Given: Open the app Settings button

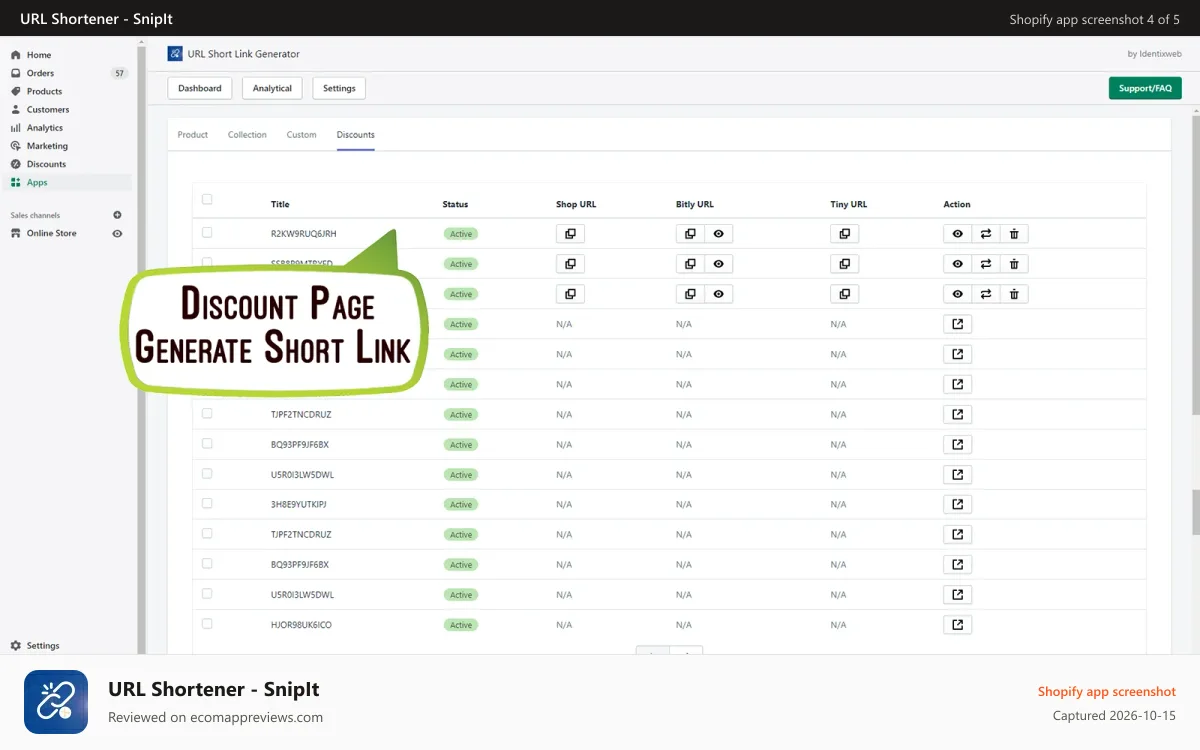Looking at the screenshot, I should click(x=339, y=88).
